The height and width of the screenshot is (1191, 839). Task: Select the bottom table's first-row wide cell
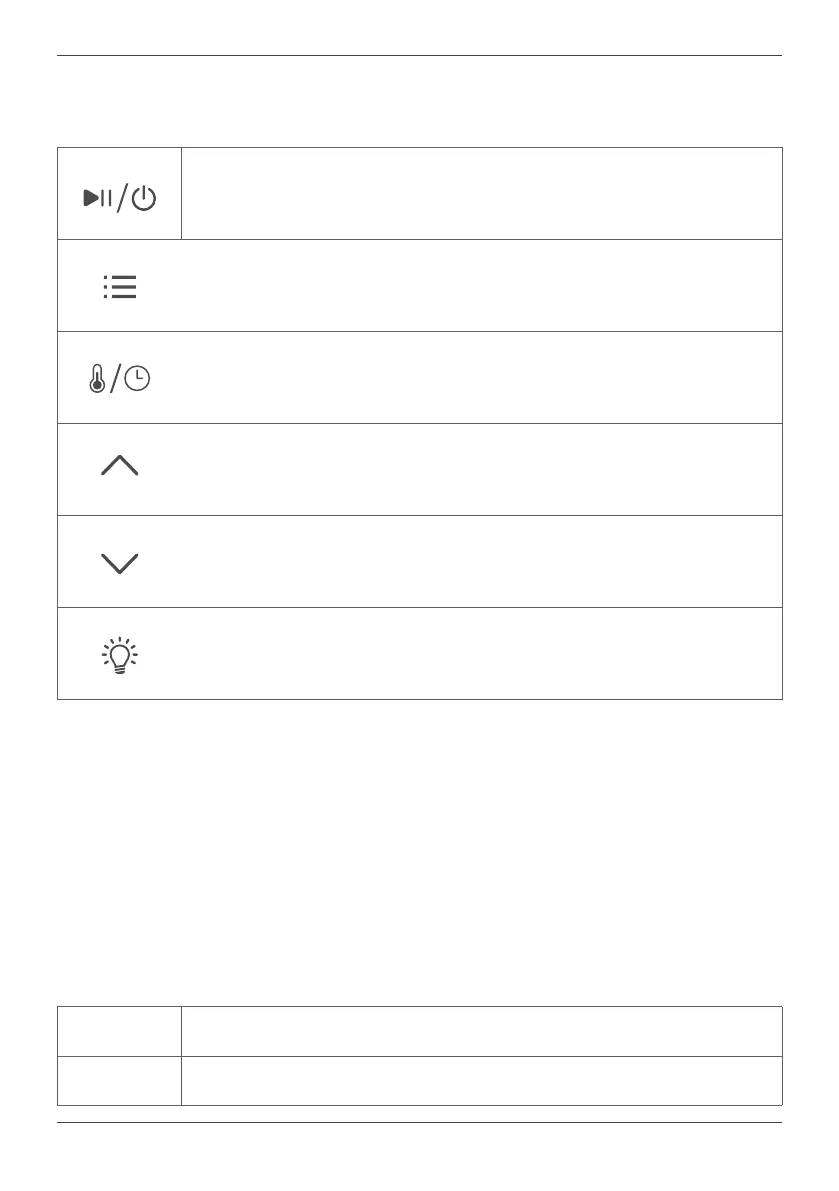(480, 1031)
